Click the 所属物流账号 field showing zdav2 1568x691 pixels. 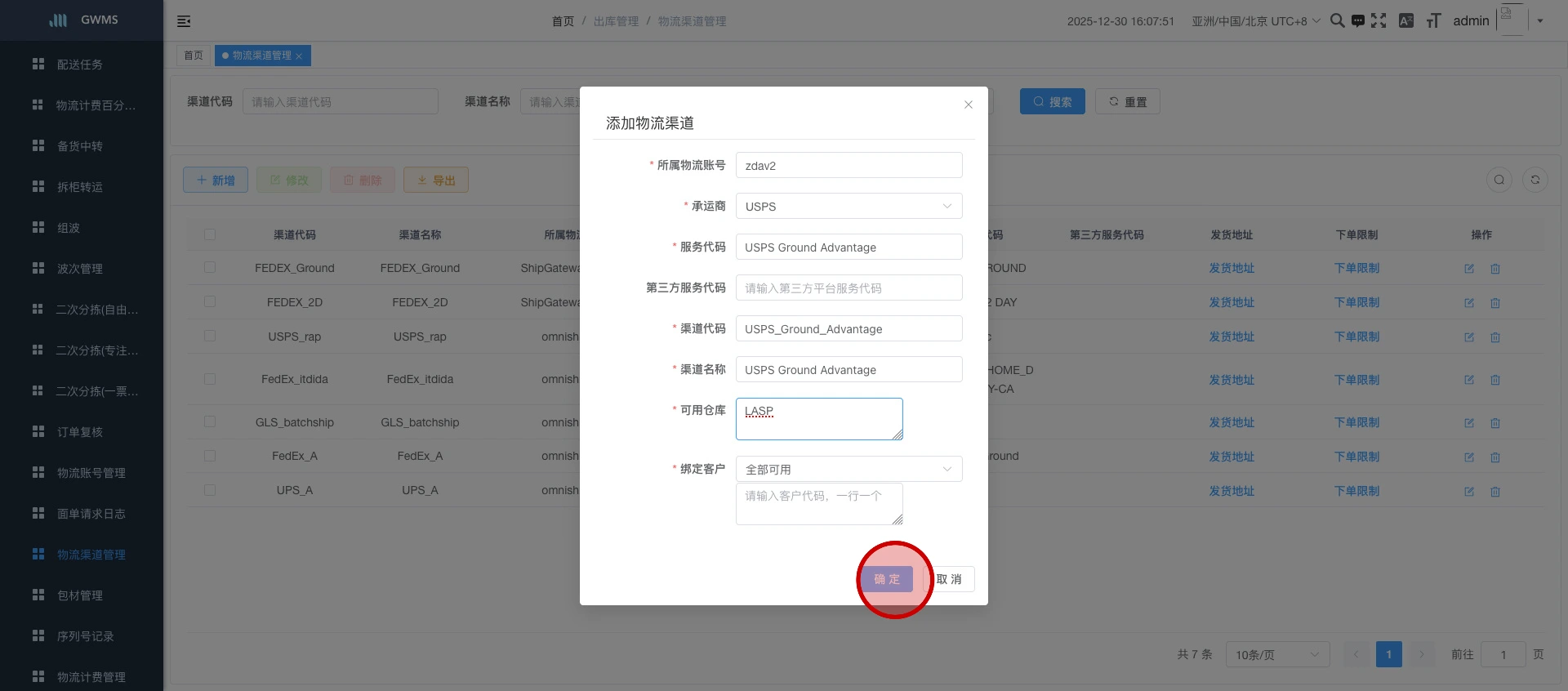pyautogui.click(x=849, y=165)
